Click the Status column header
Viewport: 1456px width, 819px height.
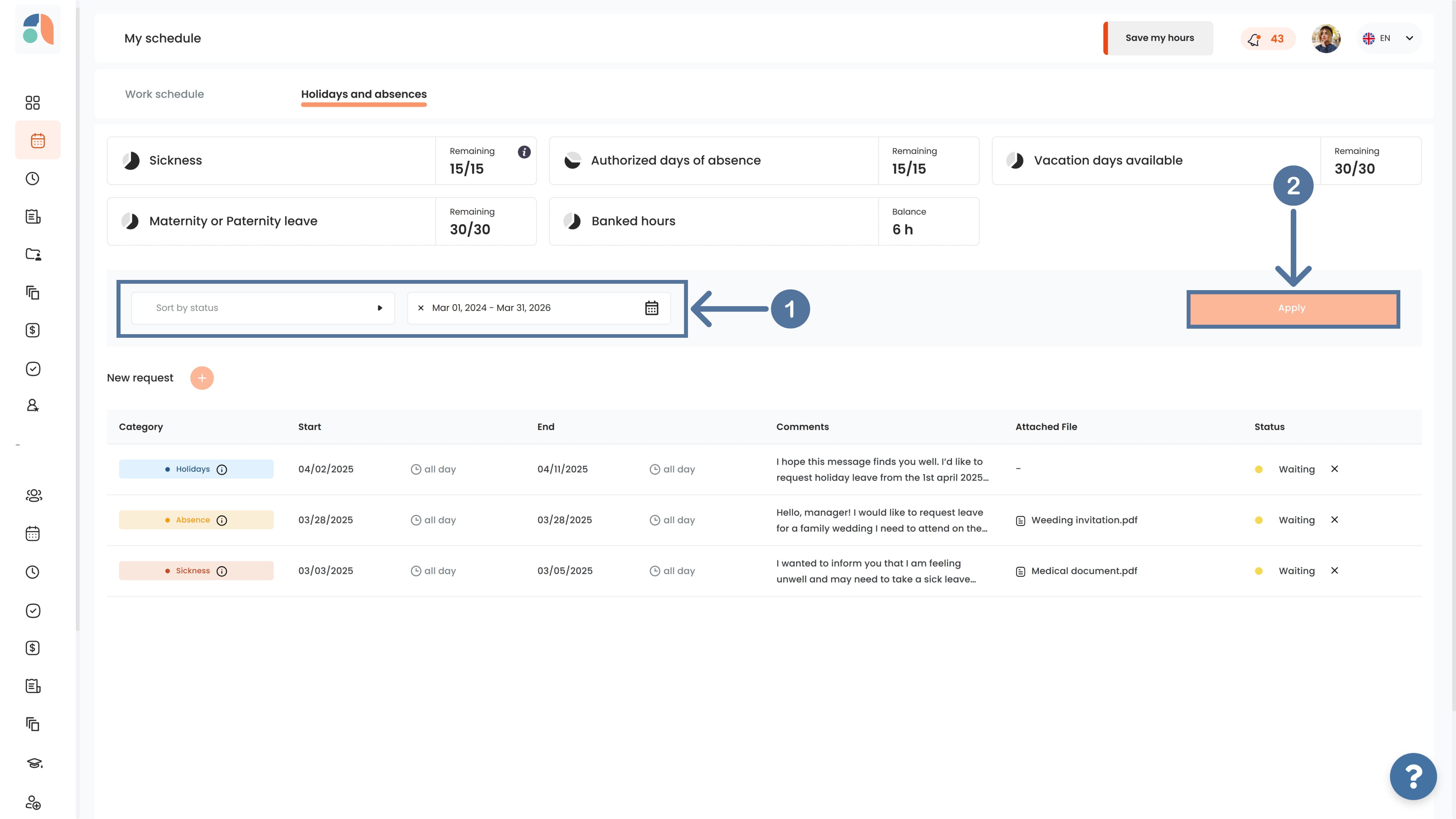[x=1270, y=427]
